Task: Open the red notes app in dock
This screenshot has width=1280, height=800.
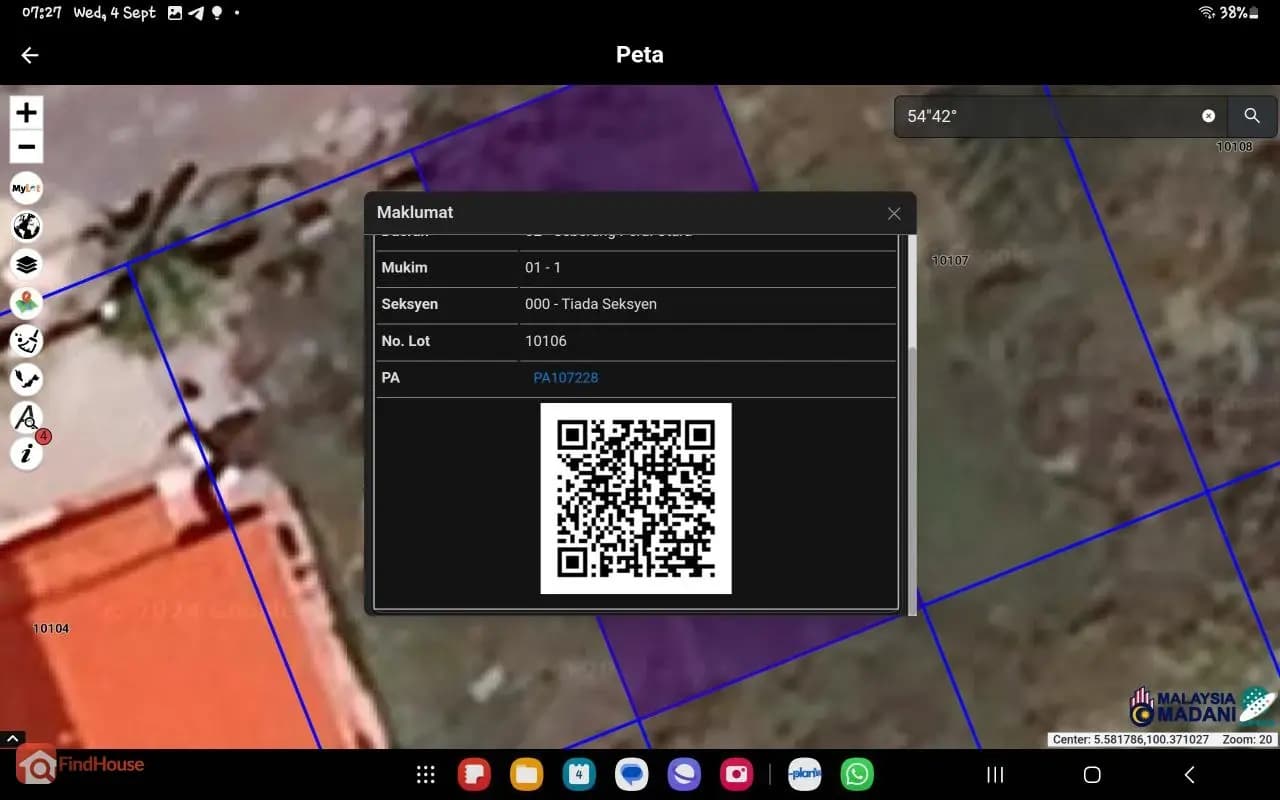Action: pos(474,774)
